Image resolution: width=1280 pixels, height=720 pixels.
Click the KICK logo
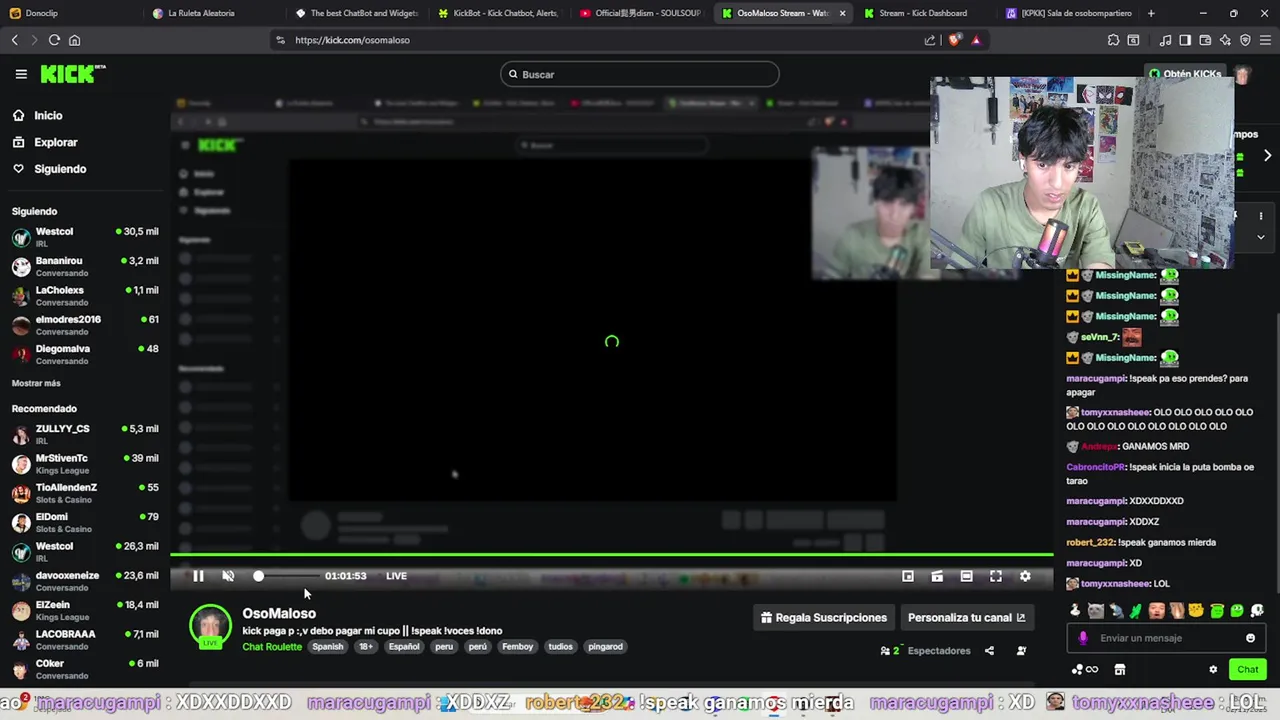[x=72, y=74]
